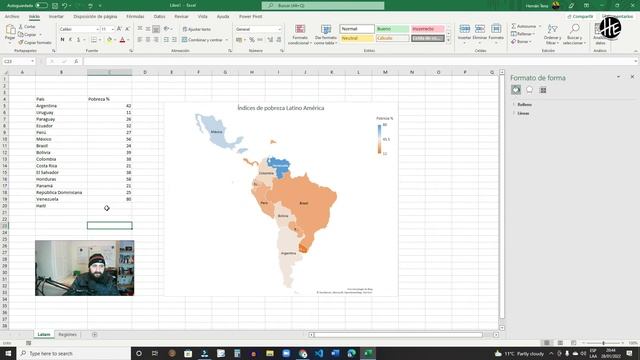Select the Size & Properties pane icon
Image resolution: width=640 pixels, height=360 pixels.
coord(543,90)
